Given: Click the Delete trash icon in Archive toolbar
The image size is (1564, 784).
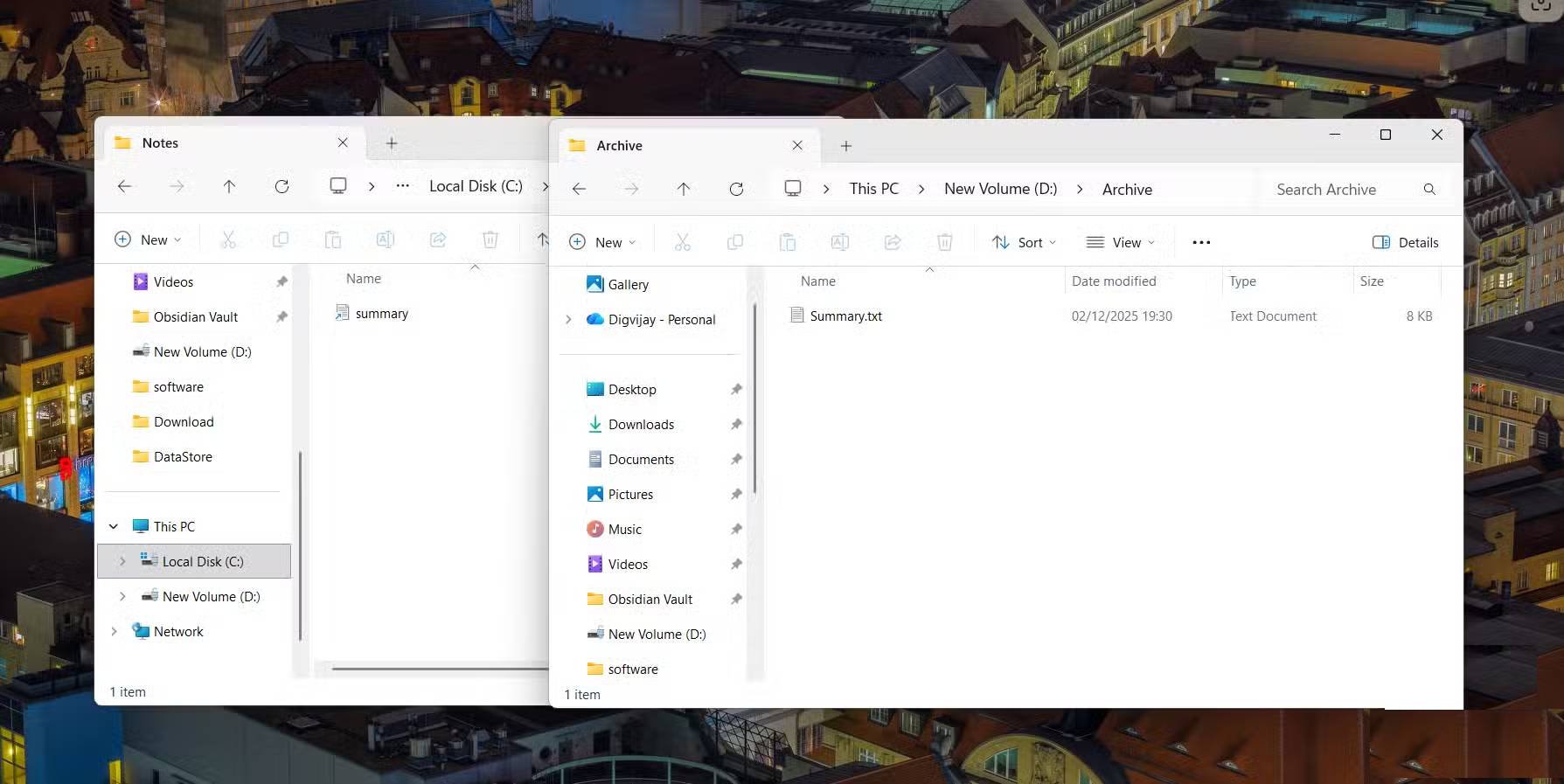Looking at the screenshot, I should pyautogui.click(x=944, y=242).
